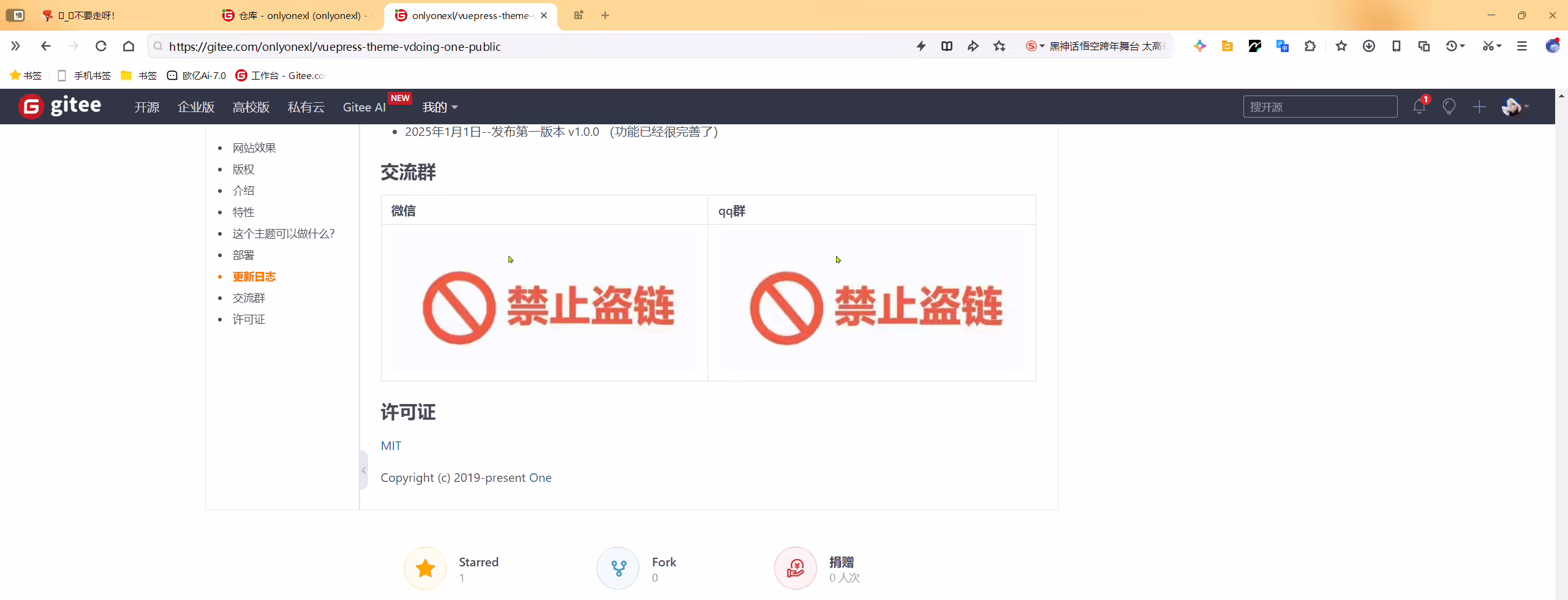Click the Fork icon
Image resolution: width=1568 pixels, height=600 pixels.
coord(619,569)
